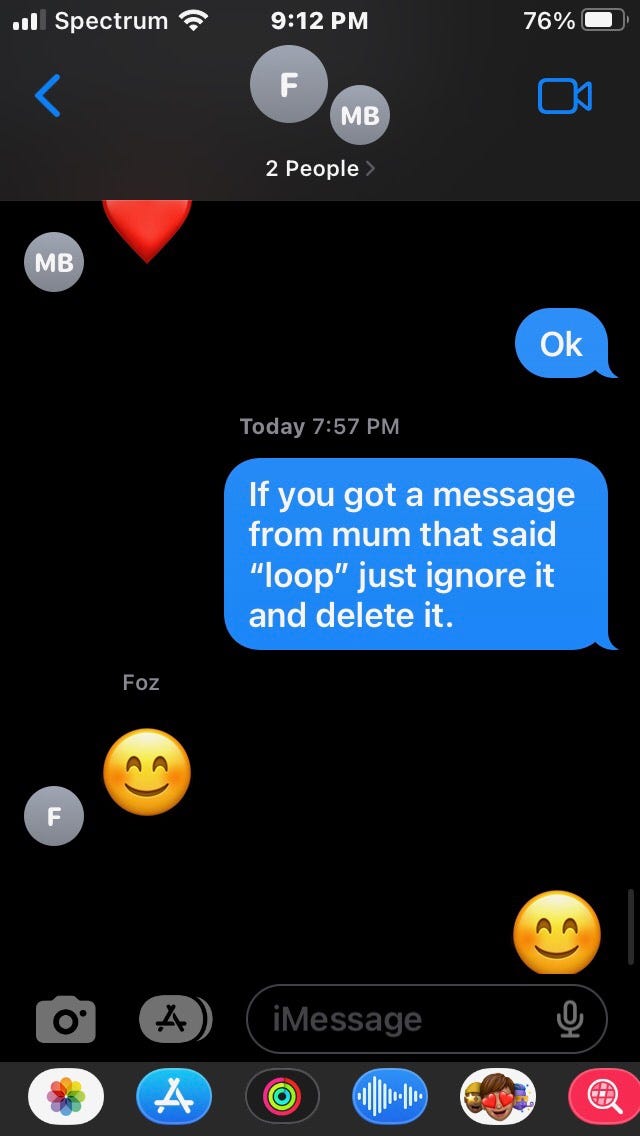This screenshot has height=1136, width=640.
Task: Tap the F contact avatar in header
Action: click(x=288, y=85)
